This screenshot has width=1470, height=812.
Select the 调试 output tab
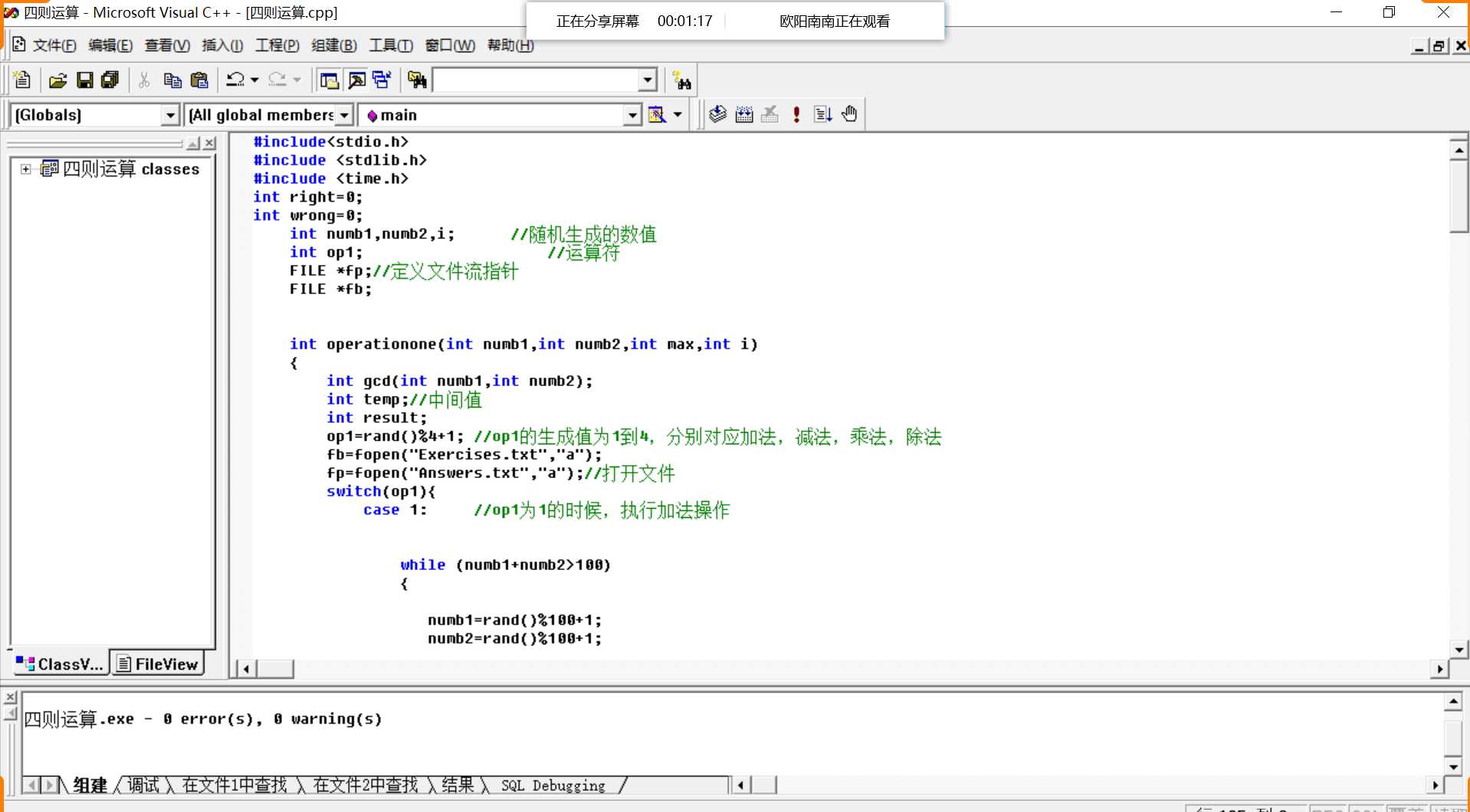(143, 785)
